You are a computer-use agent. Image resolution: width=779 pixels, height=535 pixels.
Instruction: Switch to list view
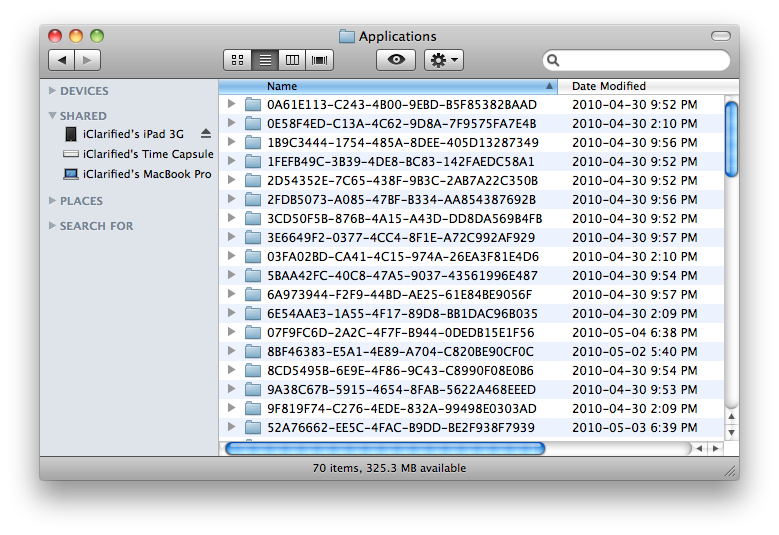[x=265, y=61]
